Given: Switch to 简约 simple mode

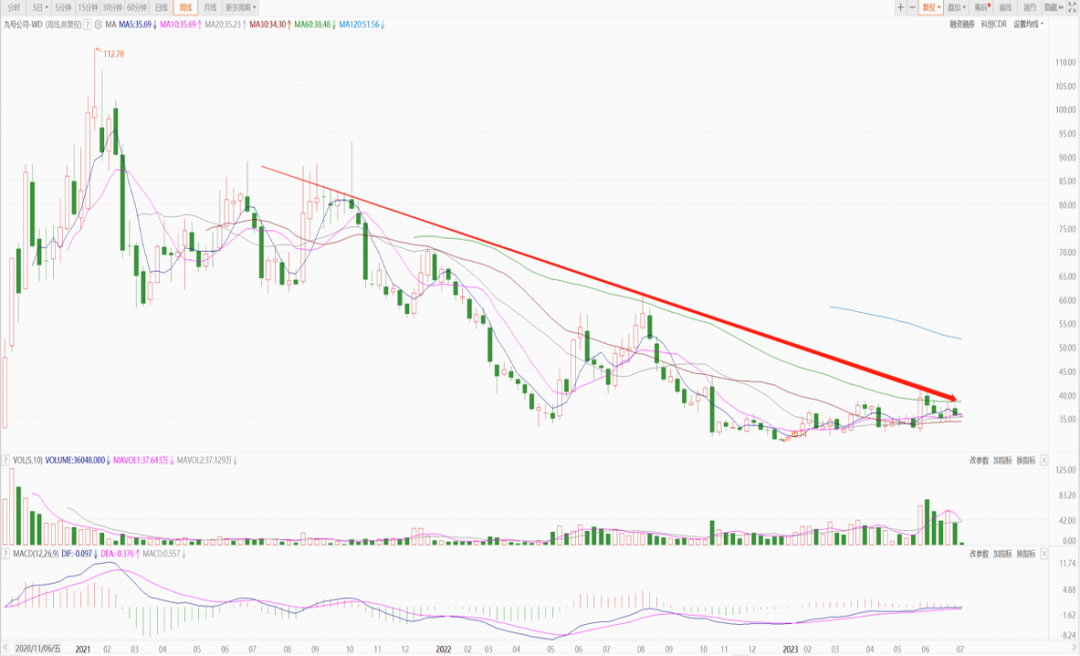Looking at the screenshot, I should (1030, 8).
